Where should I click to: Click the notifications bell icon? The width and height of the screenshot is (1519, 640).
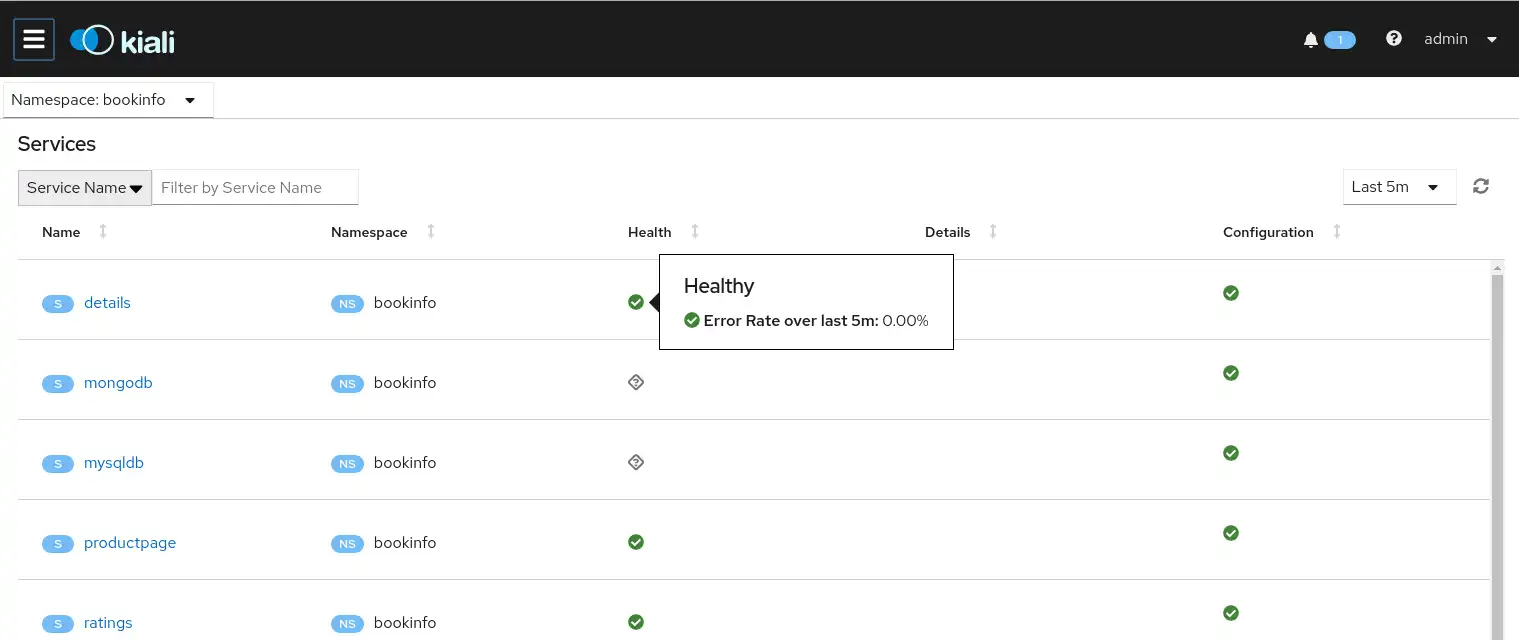tap(1311, 40)
